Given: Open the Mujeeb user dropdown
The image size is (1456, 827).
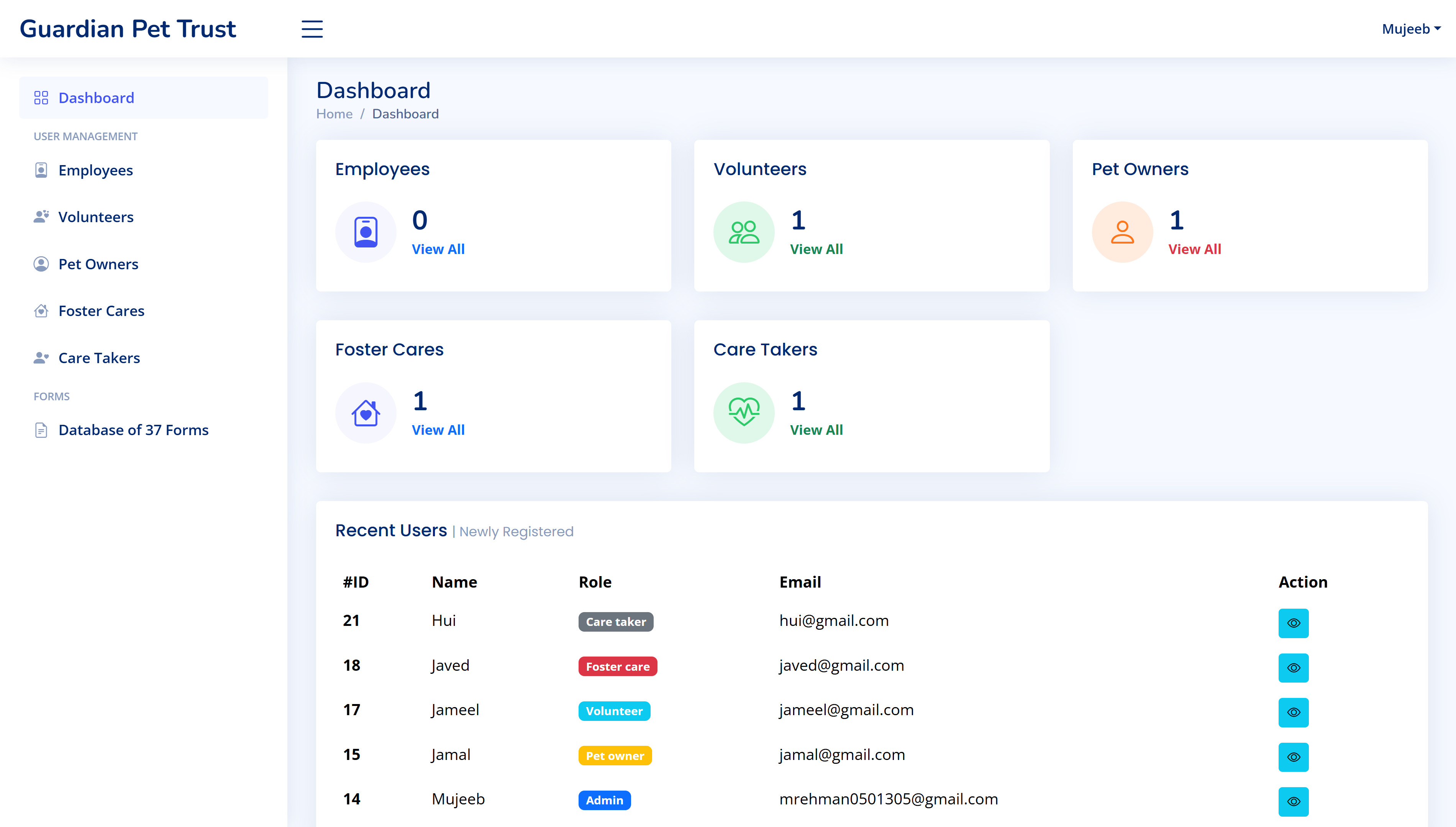Looking at the screenshot, I should 1410,29.
